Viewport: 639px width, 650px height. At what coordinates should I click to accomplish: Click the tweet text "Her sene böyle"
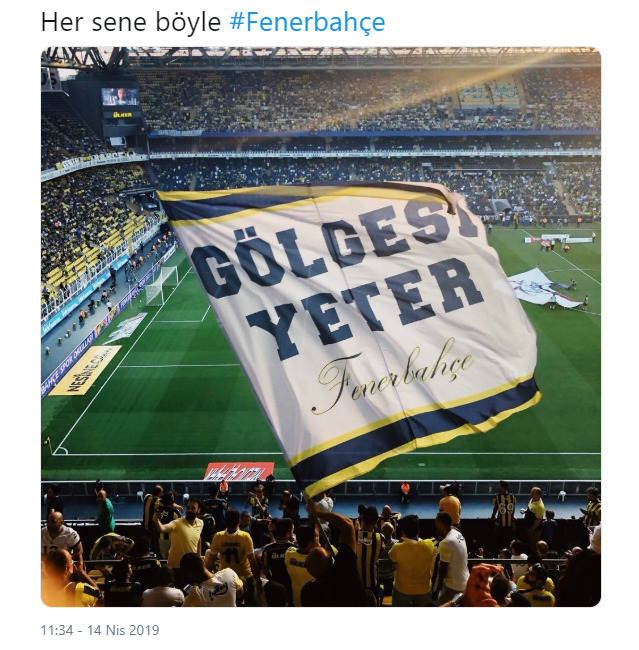tap(131, 22)
